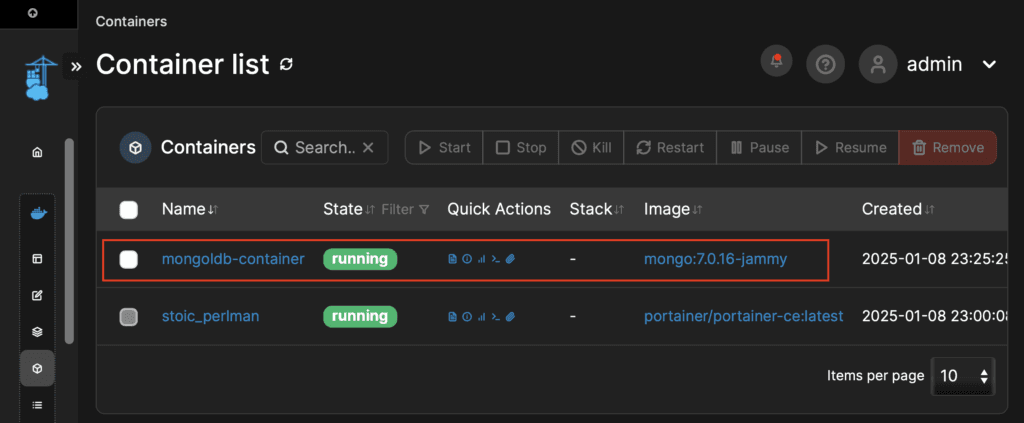Open notifications bell icon
Viewport: 1024px width, 423px height.
tap(776, 63)
